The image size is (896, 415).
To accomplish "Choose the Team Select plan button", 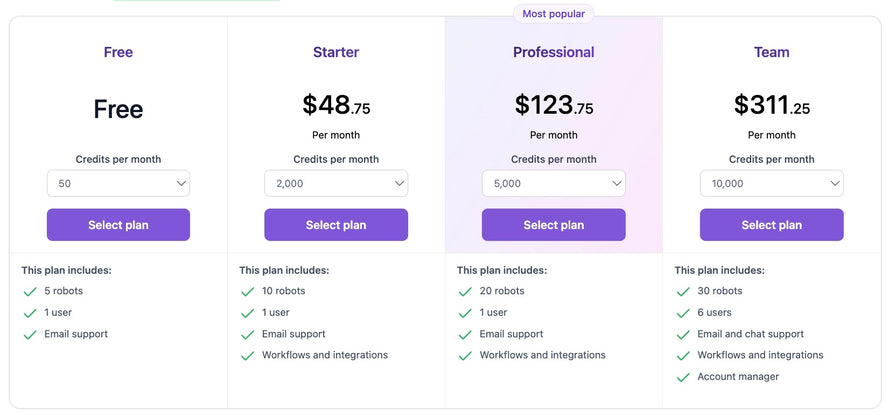I will pyautogui.click(x=771, y=225).
